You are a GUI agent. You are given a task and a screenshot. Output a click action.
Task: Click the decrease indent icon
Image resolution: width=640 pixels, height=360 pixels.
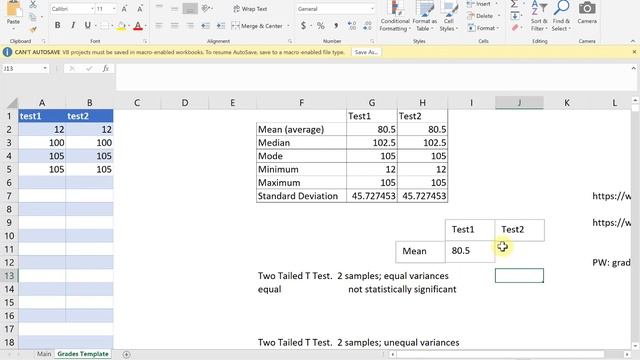(206, 26)
